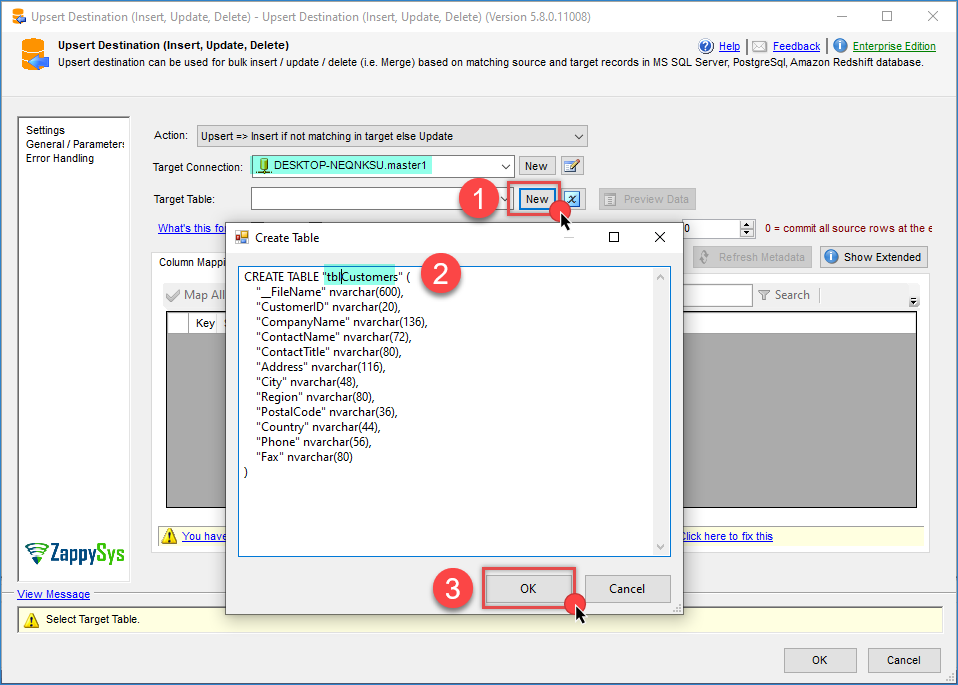The height and width of the screenshot is (685, 958).
Task: Open the View Message link
Action: (x=53, y=594)
